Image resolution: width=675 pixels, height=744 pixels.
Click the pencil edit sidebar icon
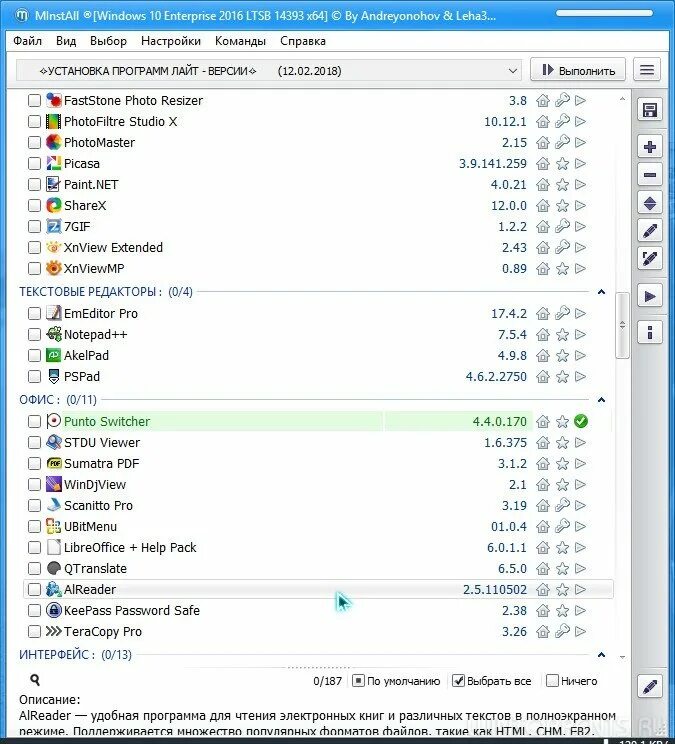coord(649,231)
